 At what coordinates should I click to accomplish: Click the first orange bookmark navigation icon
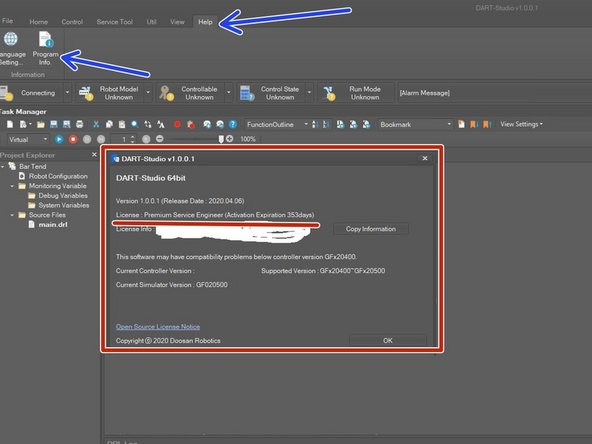pyautogui.click(x=473, y=124)
